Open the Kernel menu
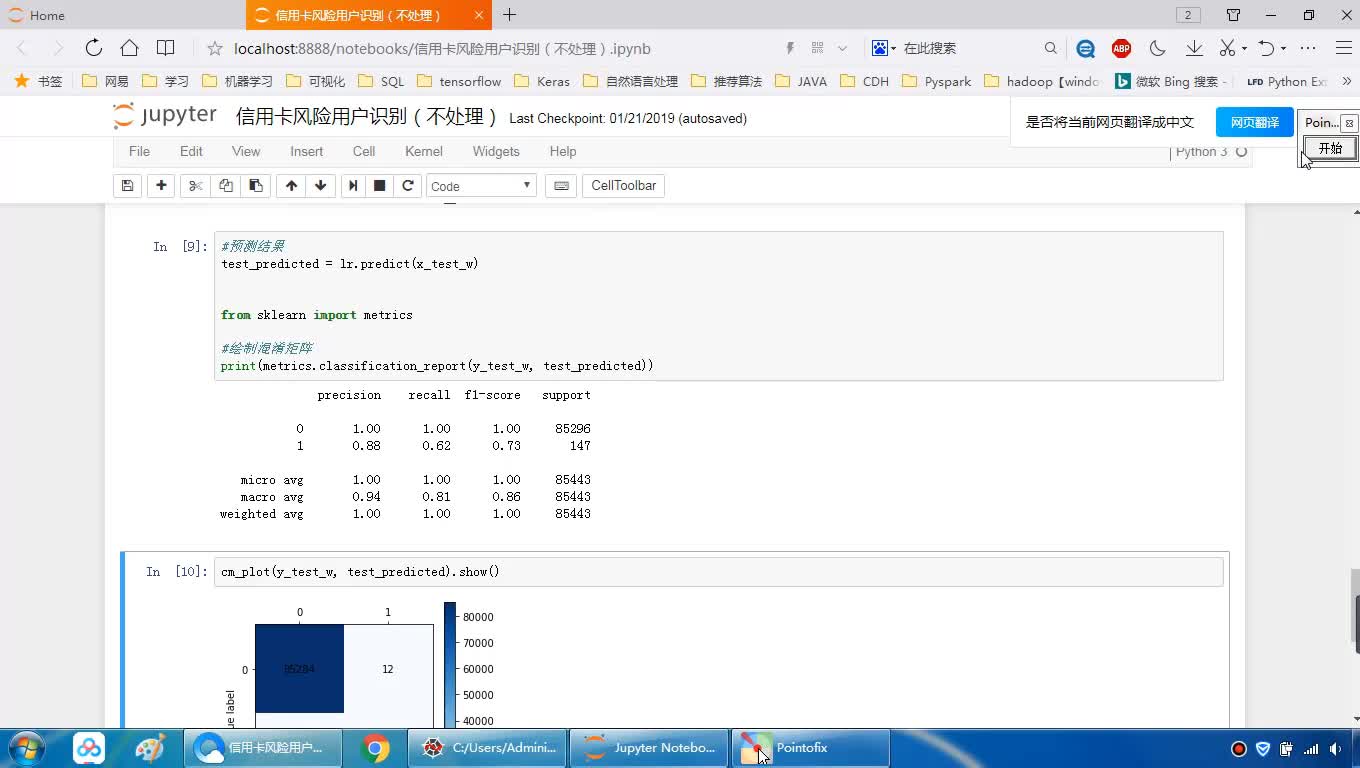Viewport: 1360px width, 768px height. [x=423, y=151]
